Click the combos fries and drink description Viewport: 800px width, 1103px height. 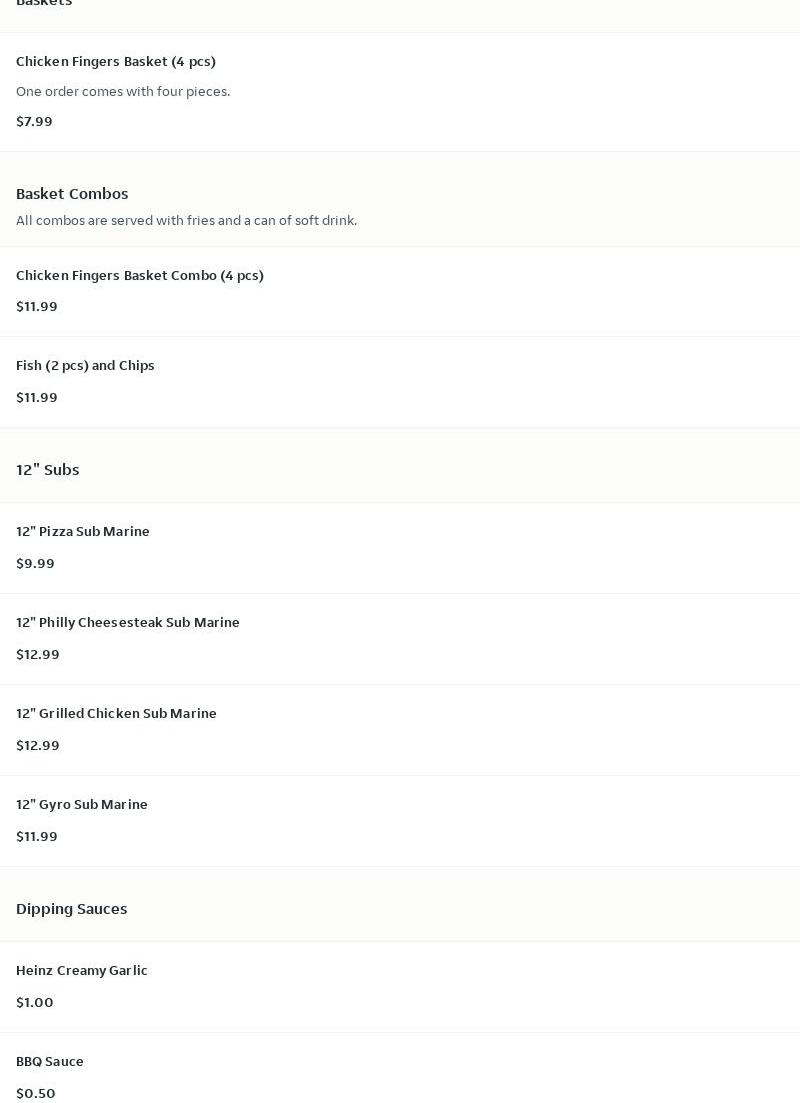pos(186,220)
